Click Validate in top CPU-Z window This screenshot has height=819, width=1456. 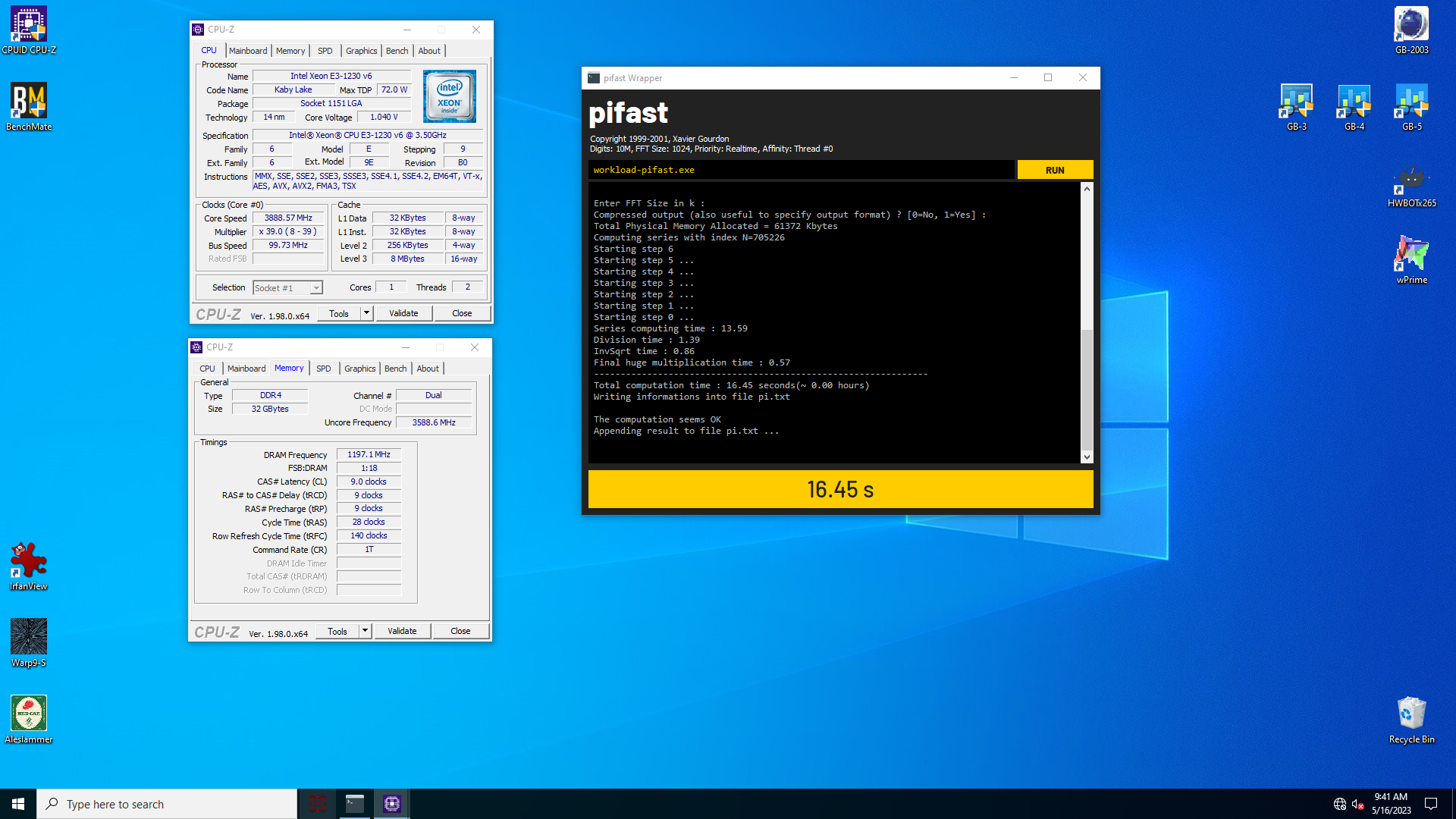(x=403, y=313)
